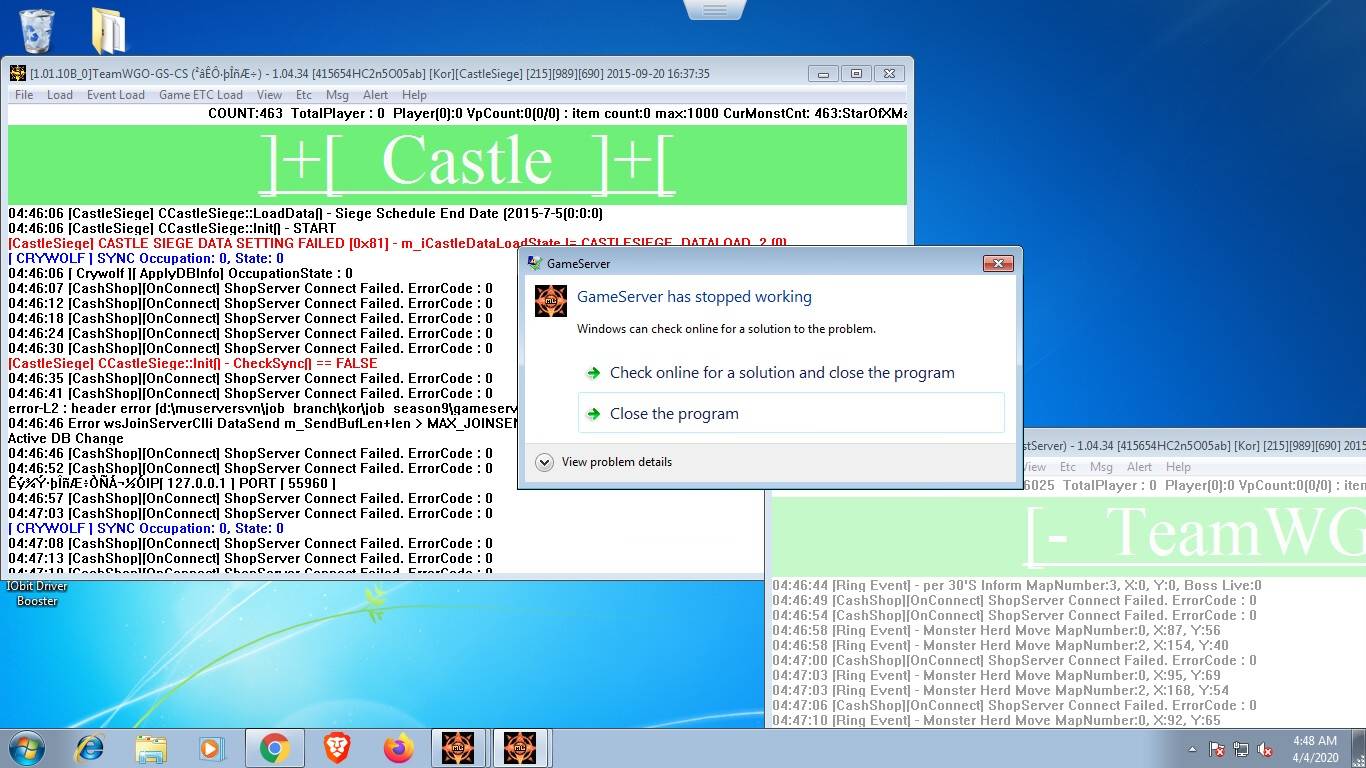Launch Google Chrome from the taskbar
1366x768 pixels.
(275, 748)
